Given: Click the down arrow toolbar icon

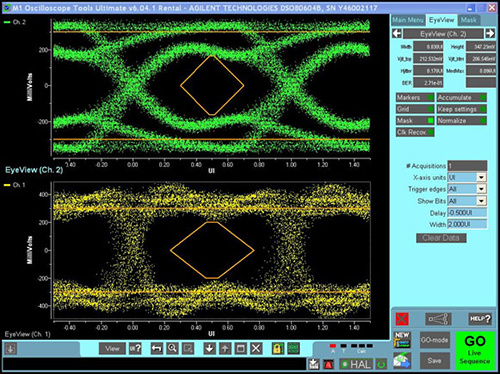Looking at the screenshot, I should (209, 349).
